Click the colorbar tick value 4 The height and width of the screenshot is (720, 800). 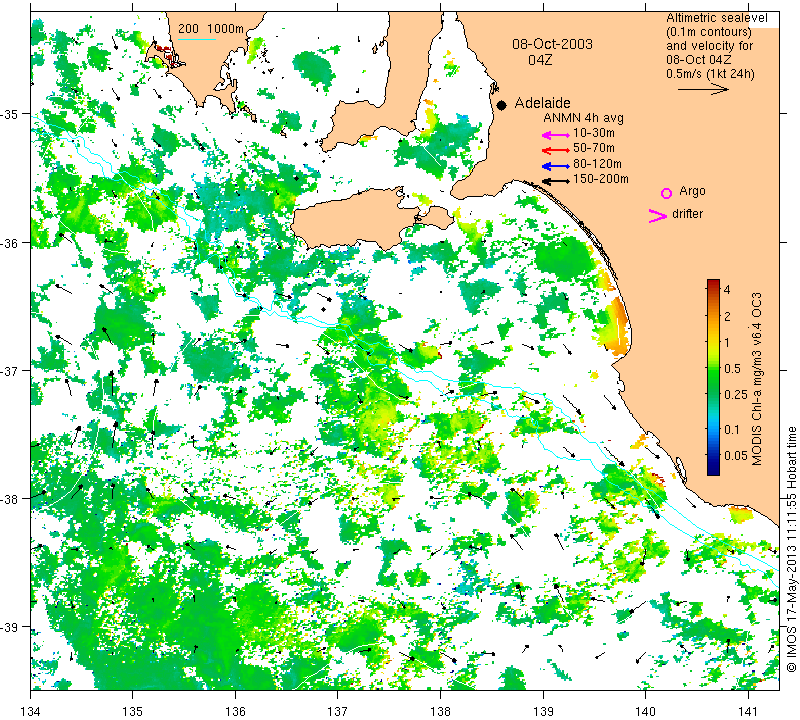click(727, 290)
